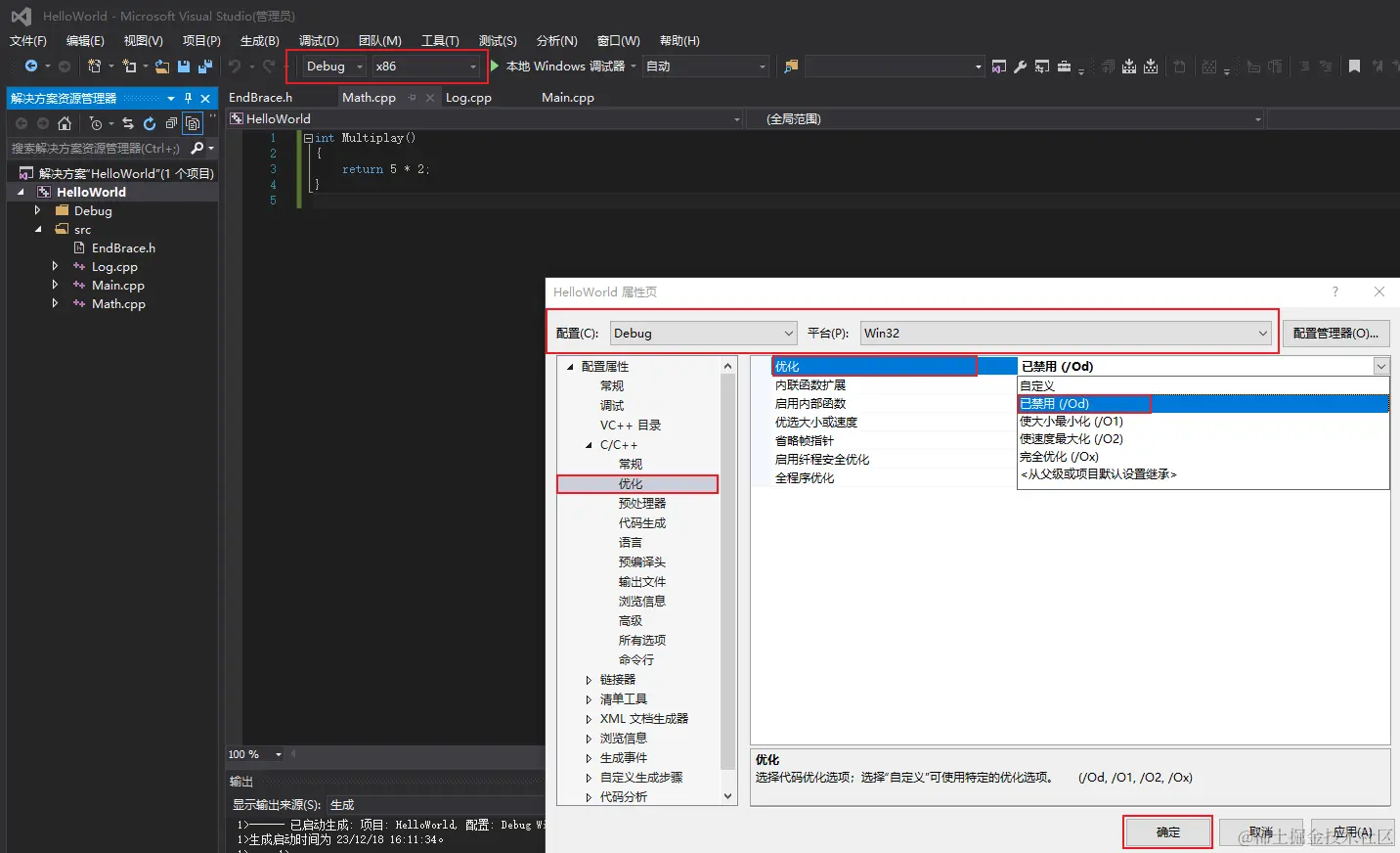Open the 工具(T) menu

[440, 41]
